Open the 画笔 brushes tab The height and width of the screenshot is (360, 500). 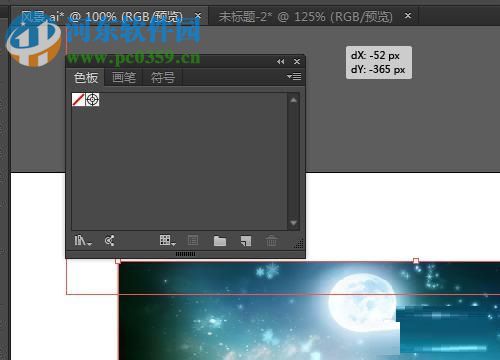[x=124, y=78]
